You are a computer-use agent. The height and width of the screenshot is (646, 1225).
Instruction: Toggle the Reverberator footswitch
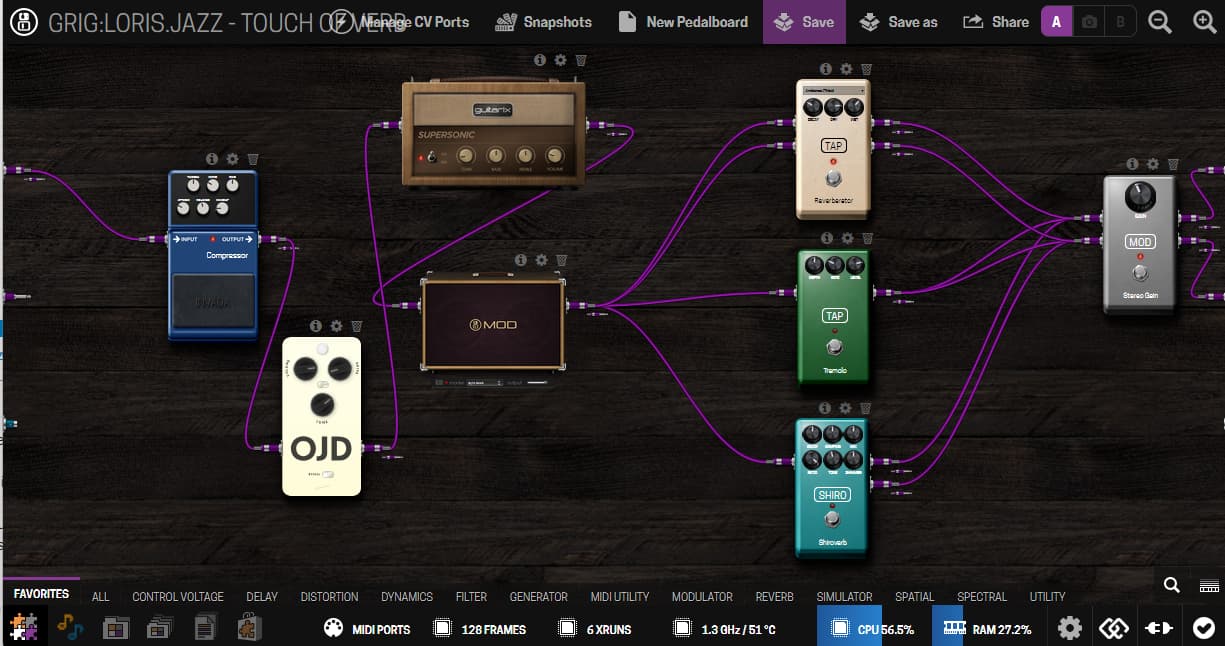pyautogui.click(x=832, y=178)
